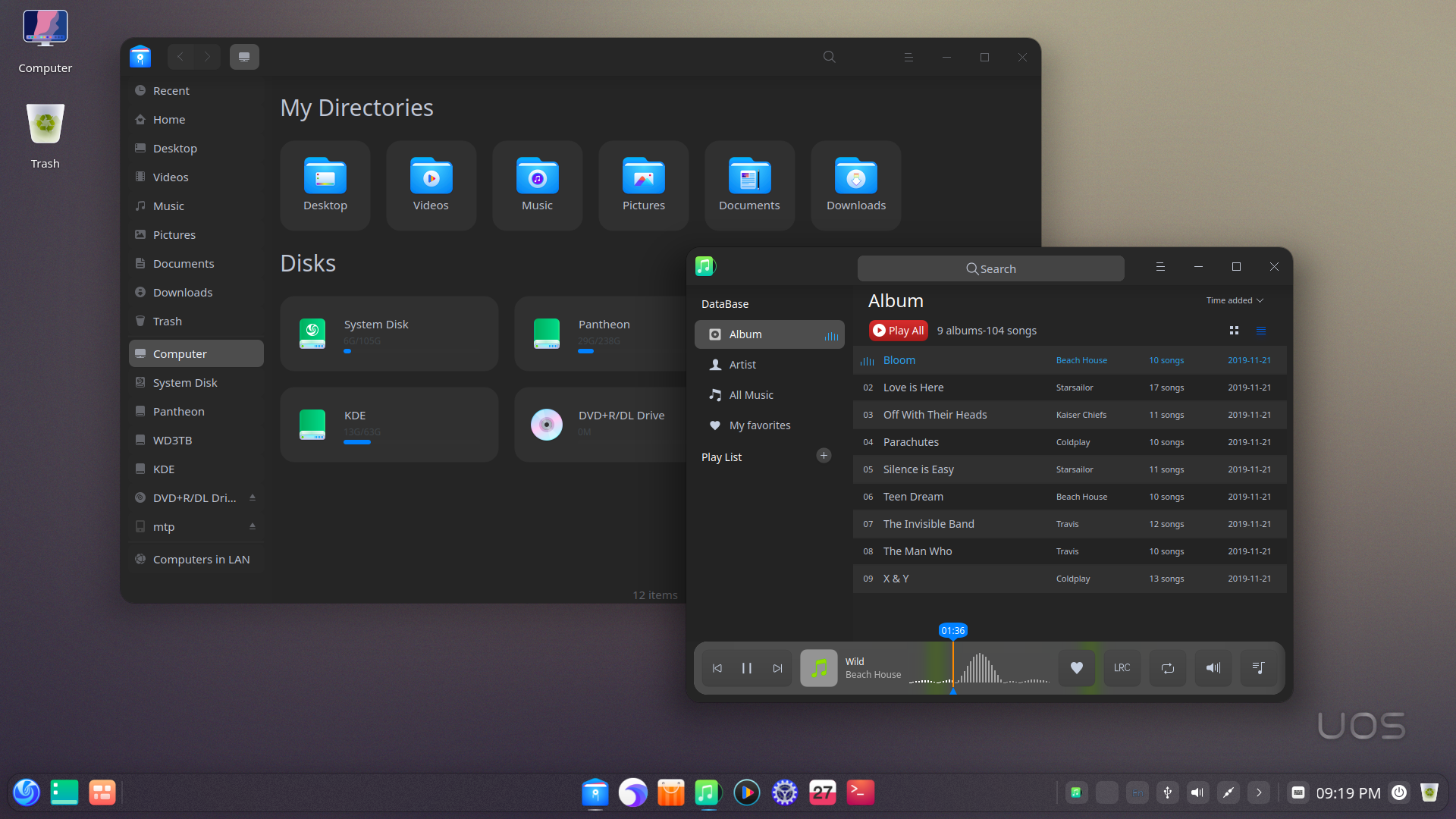
Task: Add a new playlist with plus icon
Action: point(824,456)
